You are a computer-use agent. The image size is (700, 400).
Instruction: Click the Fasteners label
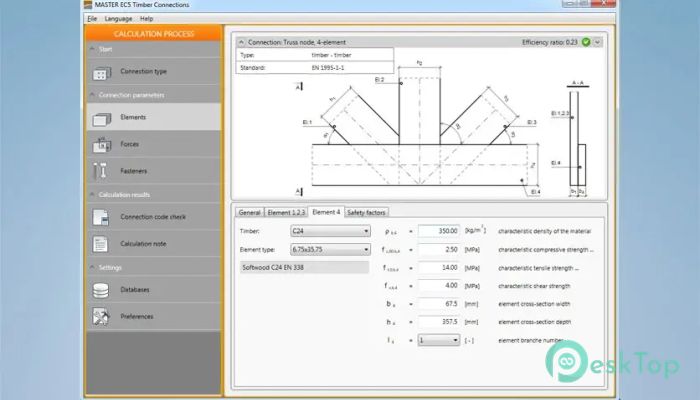tap(133, 171)
